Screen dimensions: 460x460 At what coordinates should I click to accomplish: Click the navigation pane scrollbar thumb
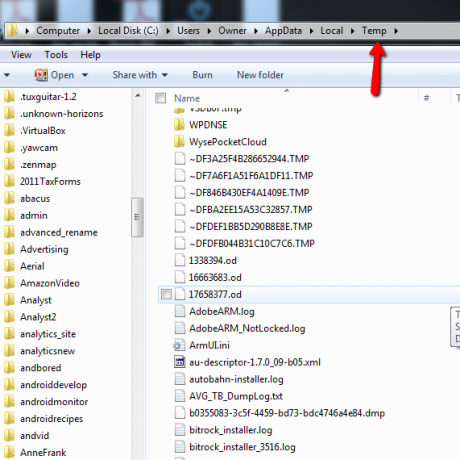137,217
